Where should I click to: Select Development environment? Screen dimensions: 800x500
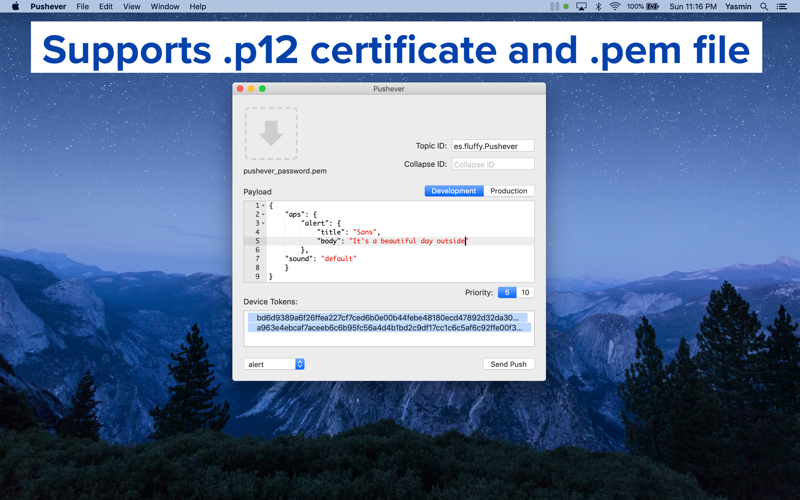click(x=454, y=191)
